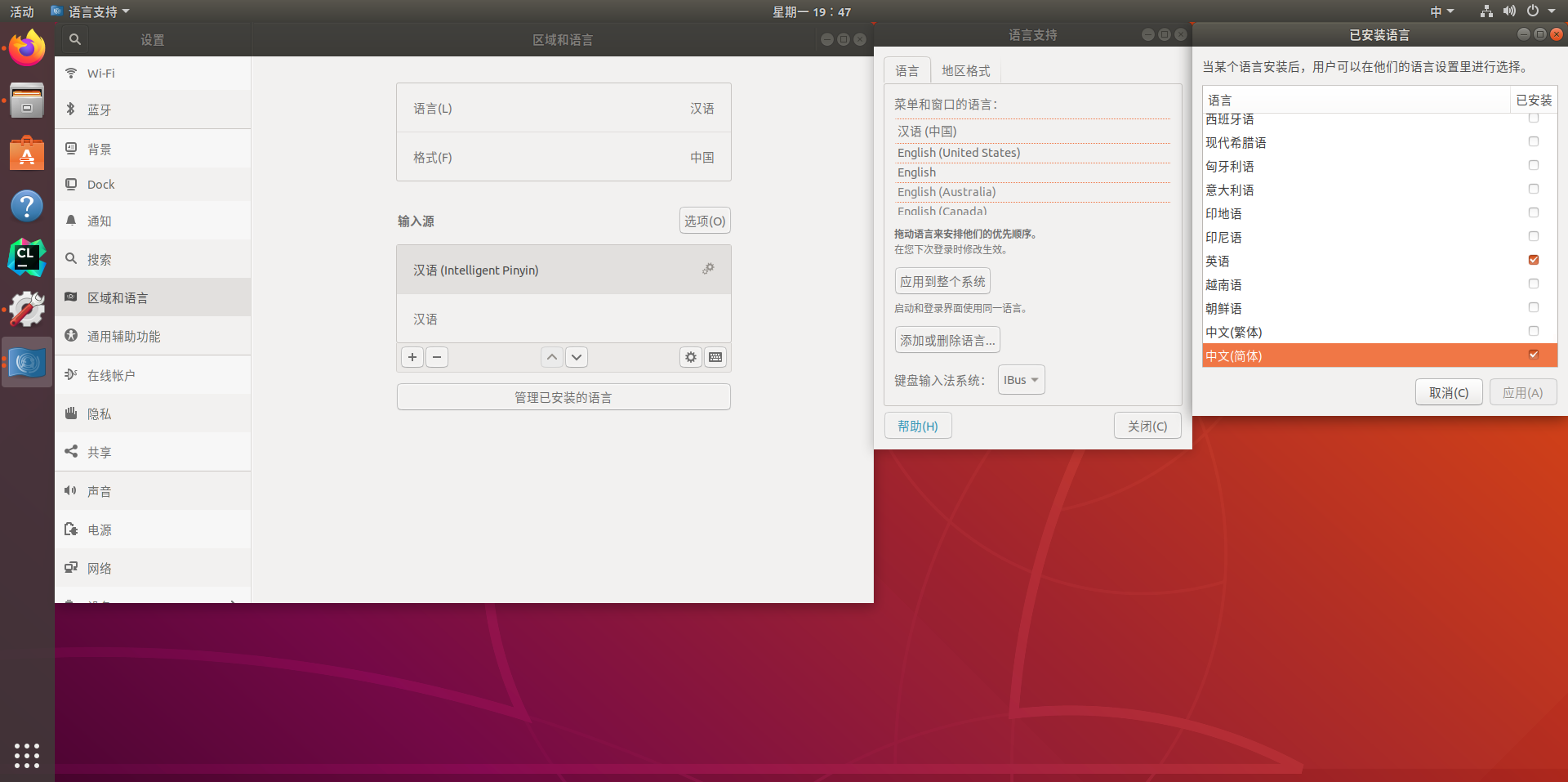Open the IBus keyboard input method dropdown
The height and width of the screenshot is (782, 1568).
[1021, 380]
